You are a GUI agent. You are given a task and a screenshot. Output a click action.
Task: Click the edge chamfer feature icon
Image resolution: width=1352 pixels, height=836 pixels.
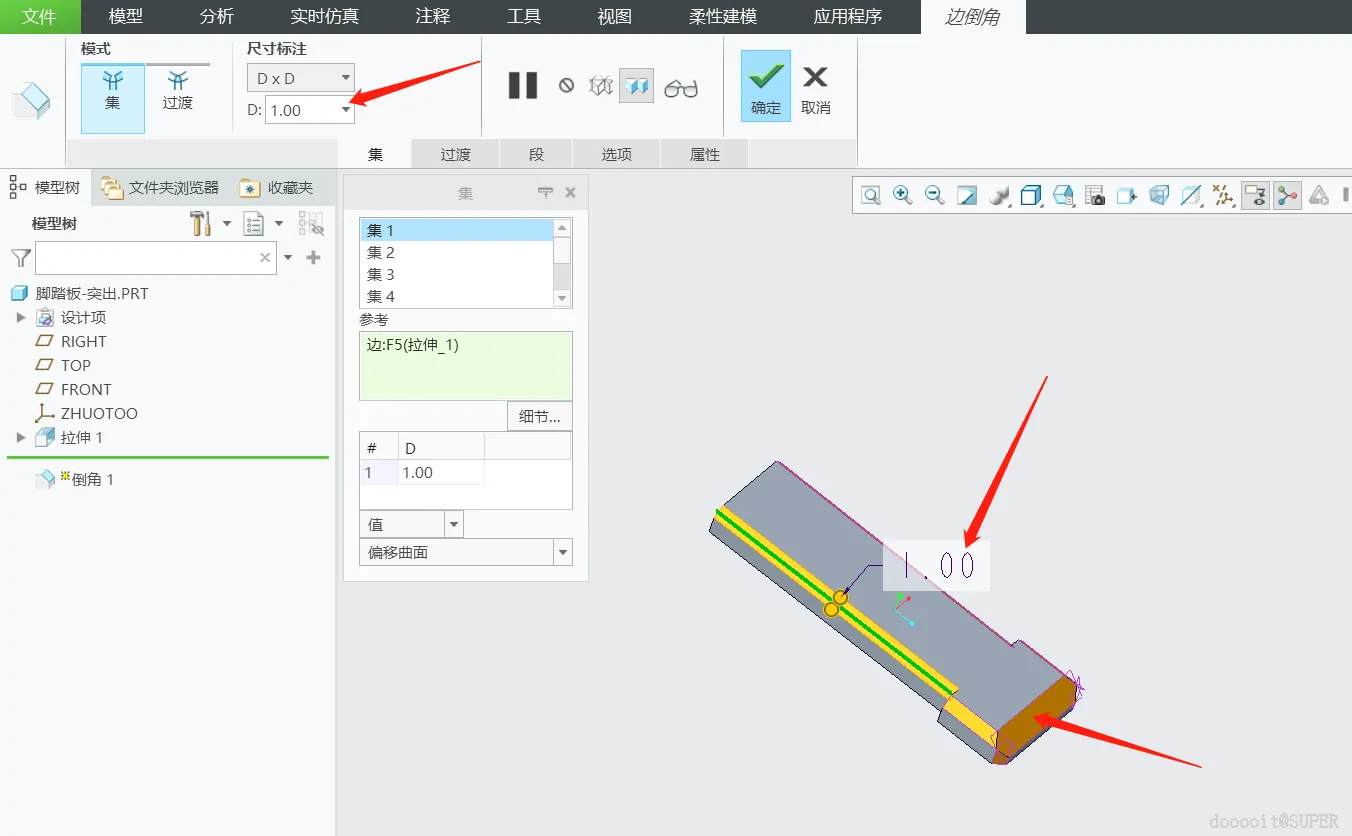[x=30, y=101]
